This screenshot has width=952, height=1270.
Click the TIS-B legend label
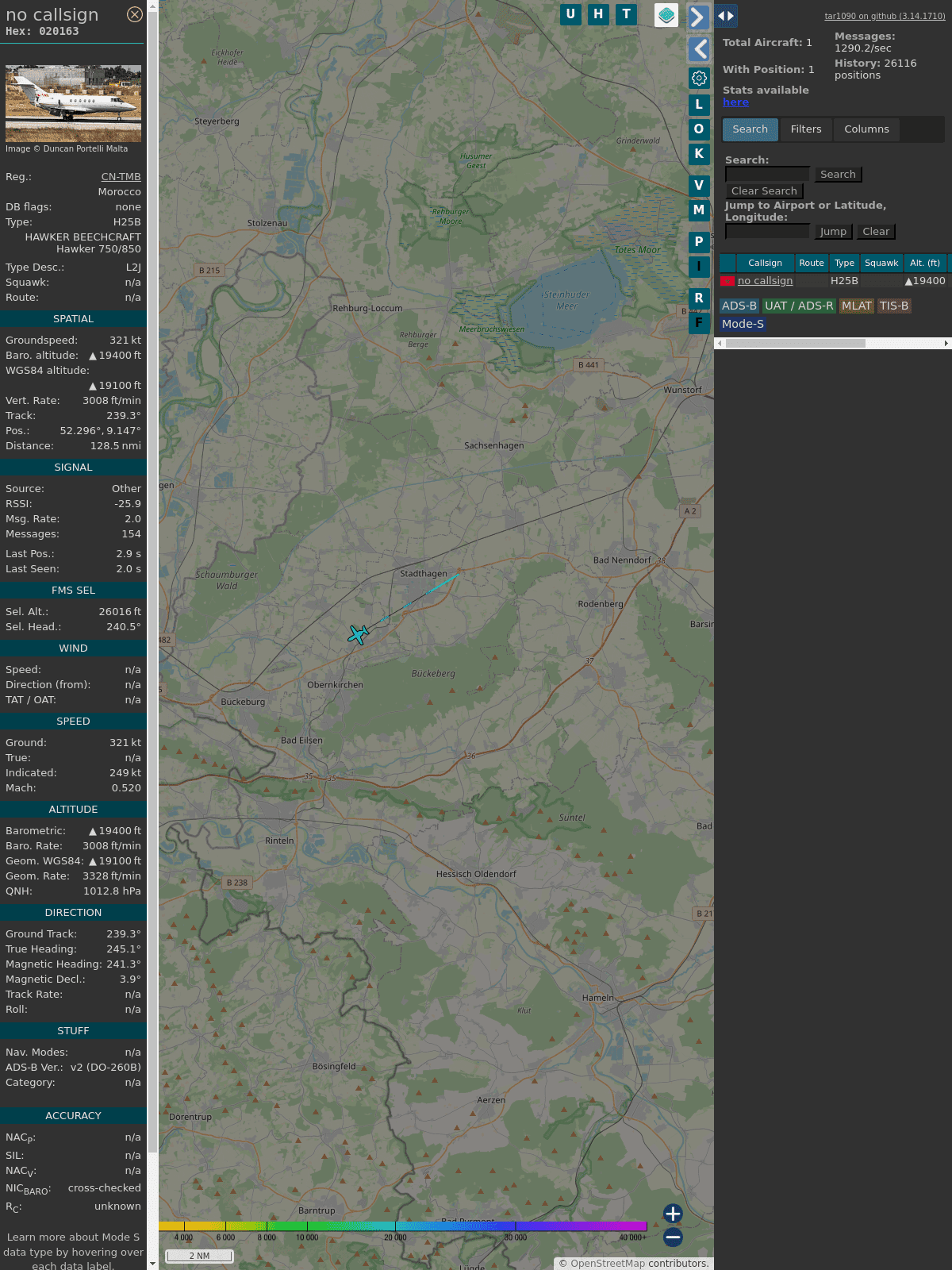894,306
